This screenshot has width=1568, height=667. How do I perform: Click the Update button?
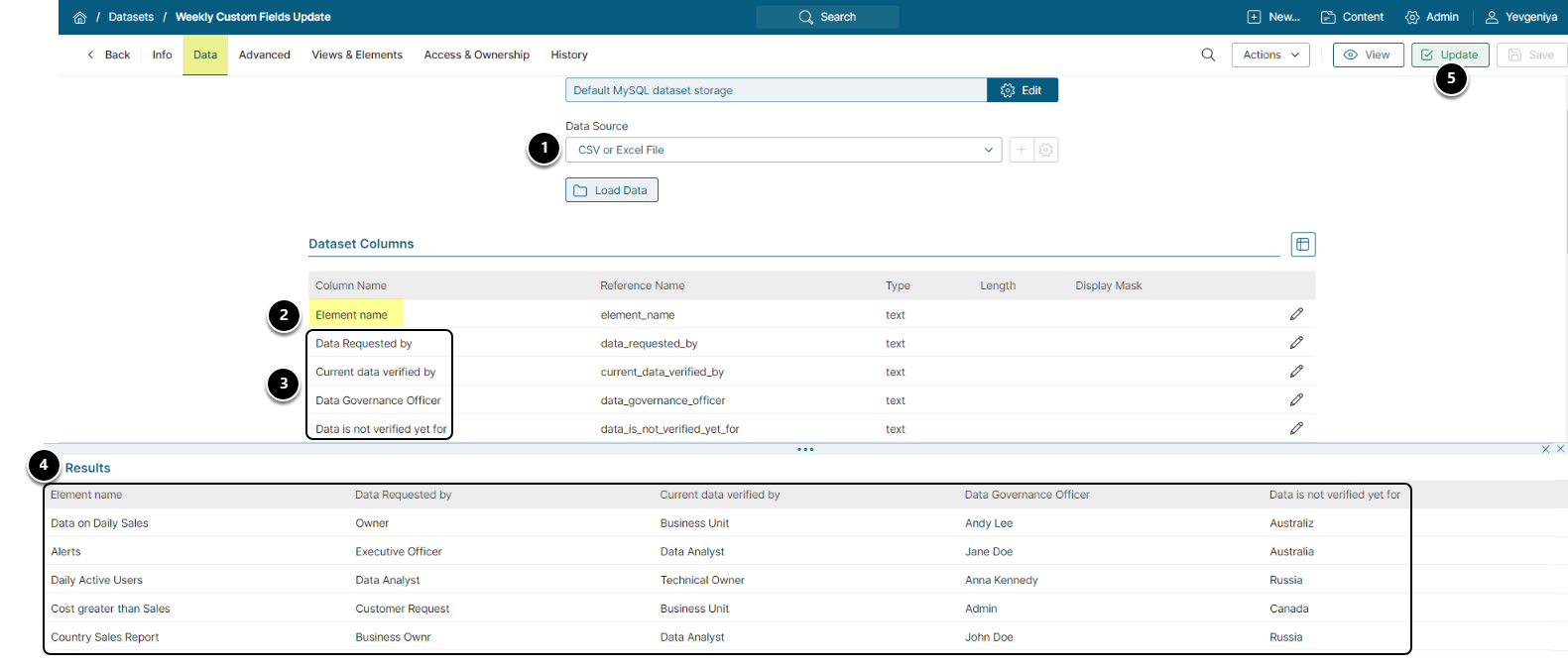point(1449,55)
